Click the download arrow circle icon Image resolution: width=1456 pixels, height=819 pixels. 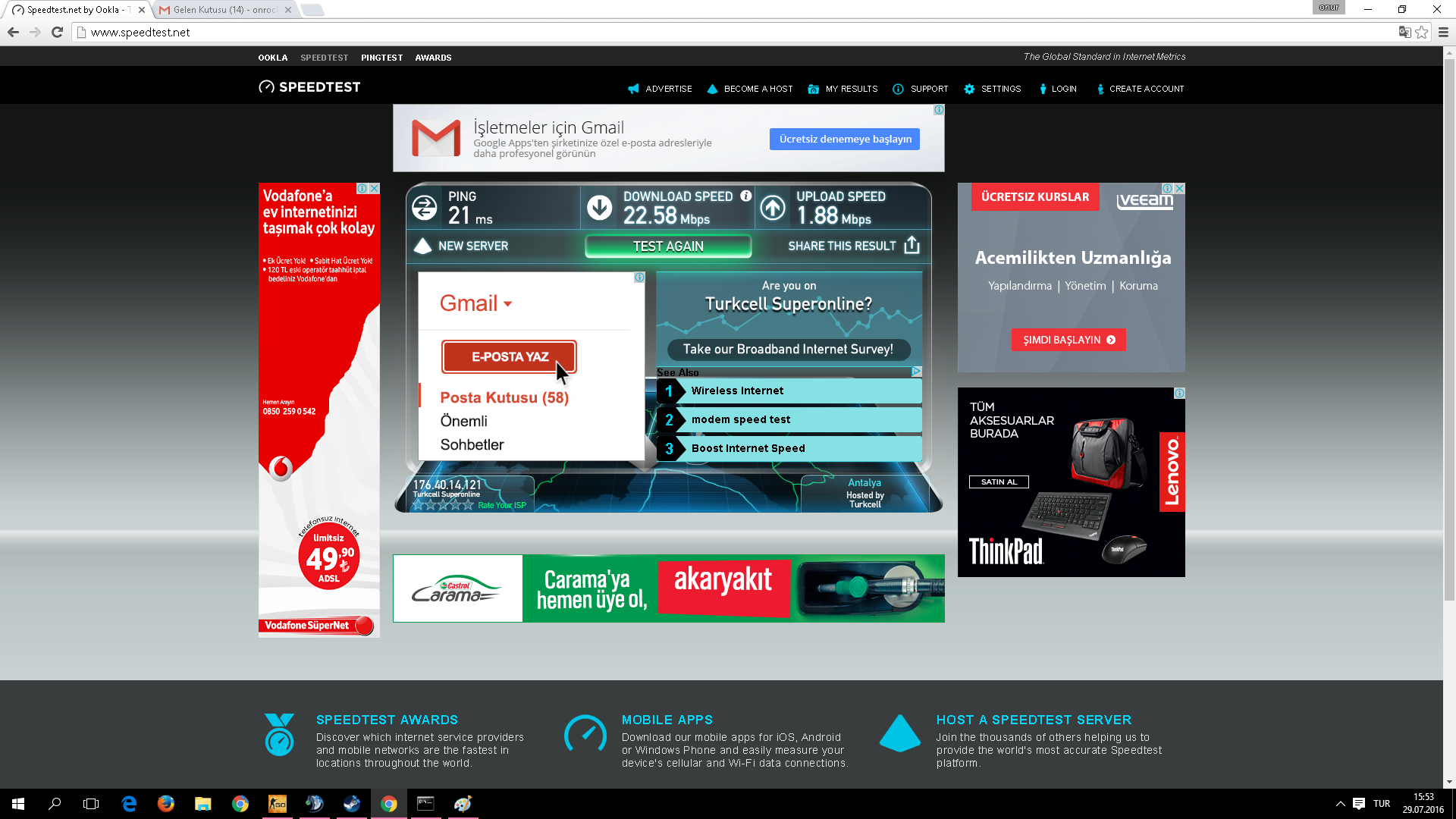(x=600, y=208)
